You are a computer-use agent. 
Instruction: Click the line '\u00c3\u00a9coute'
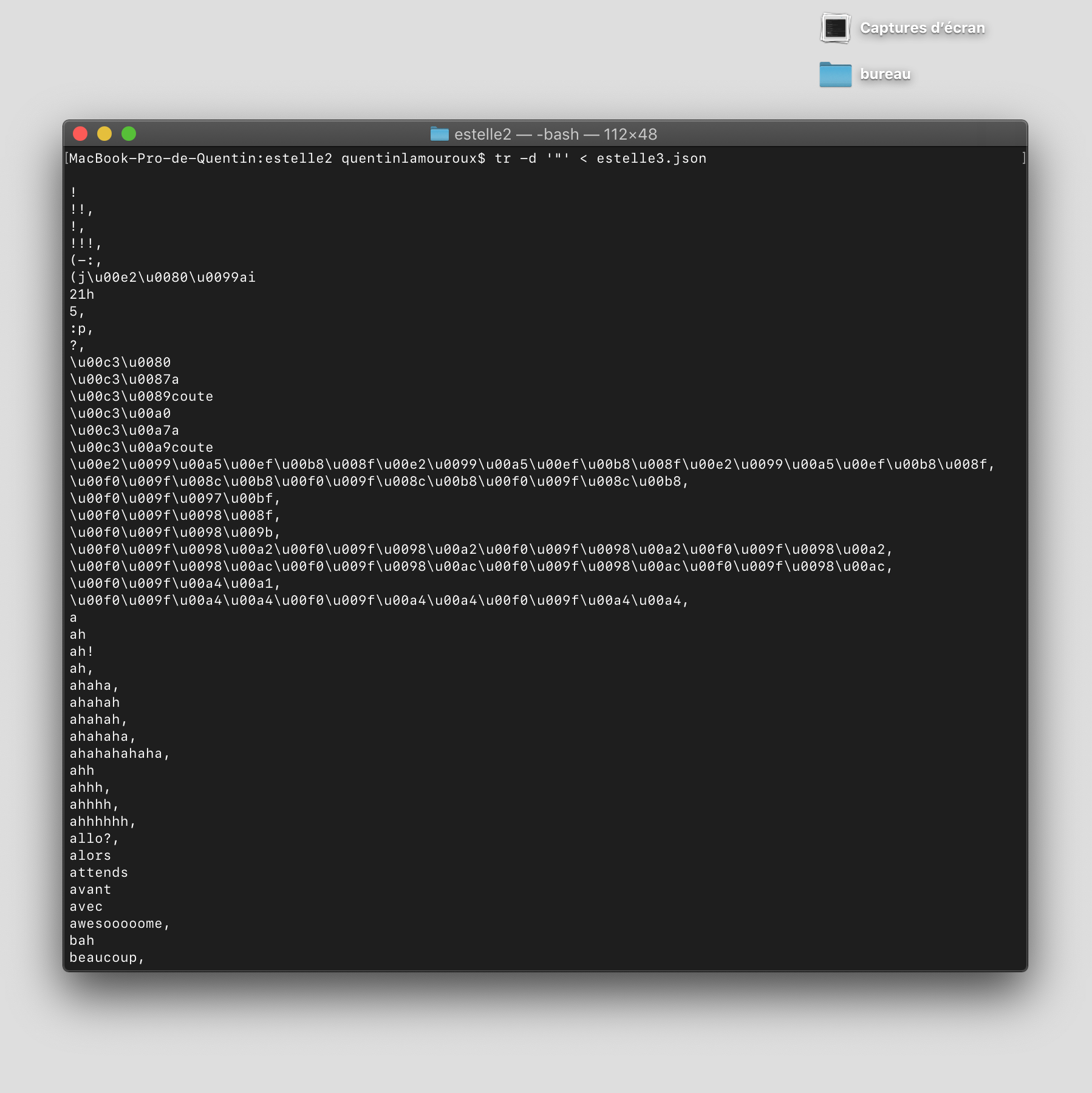(x=142, y=448)
